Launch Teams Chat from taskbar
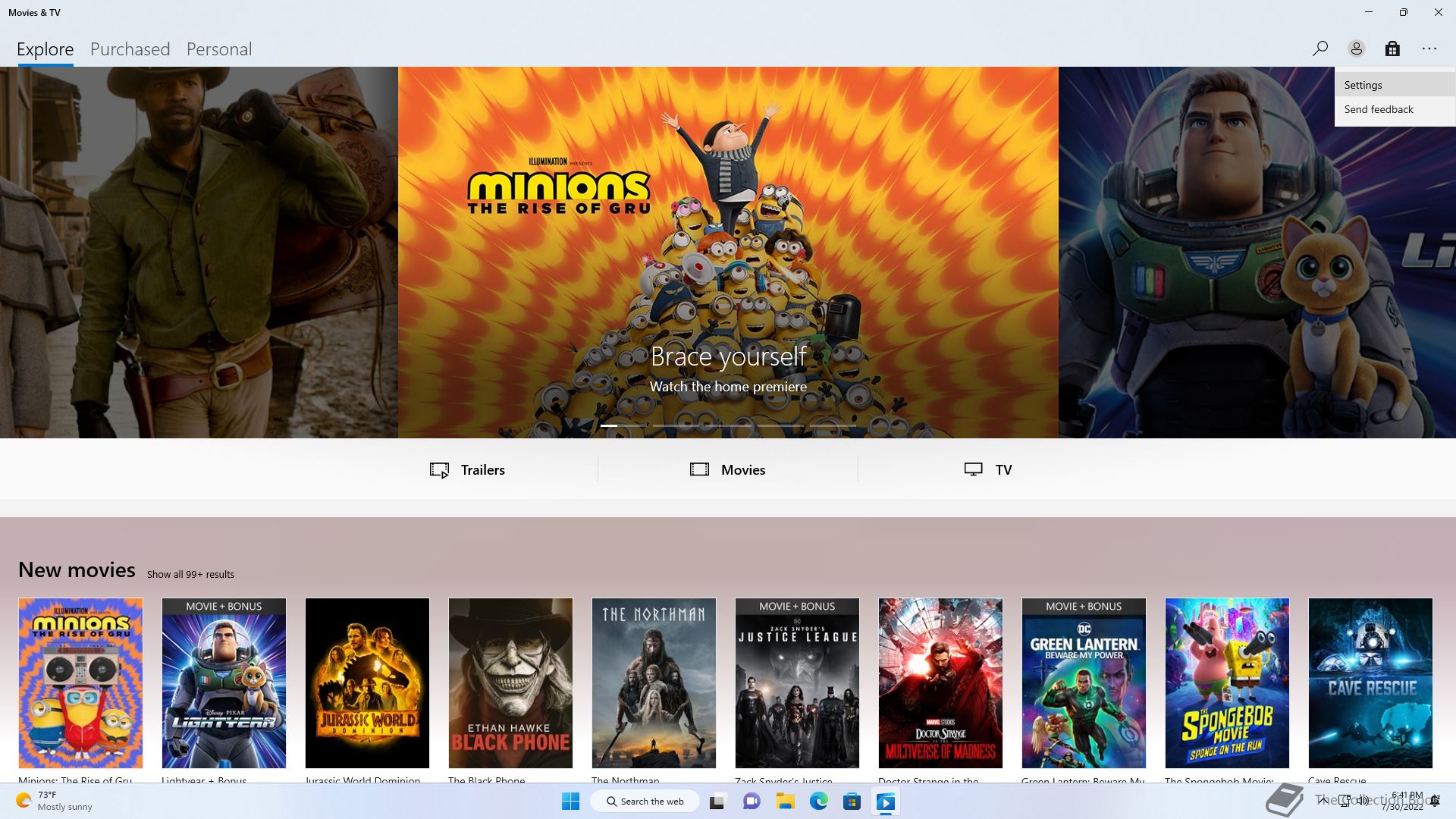 [752, 801]
